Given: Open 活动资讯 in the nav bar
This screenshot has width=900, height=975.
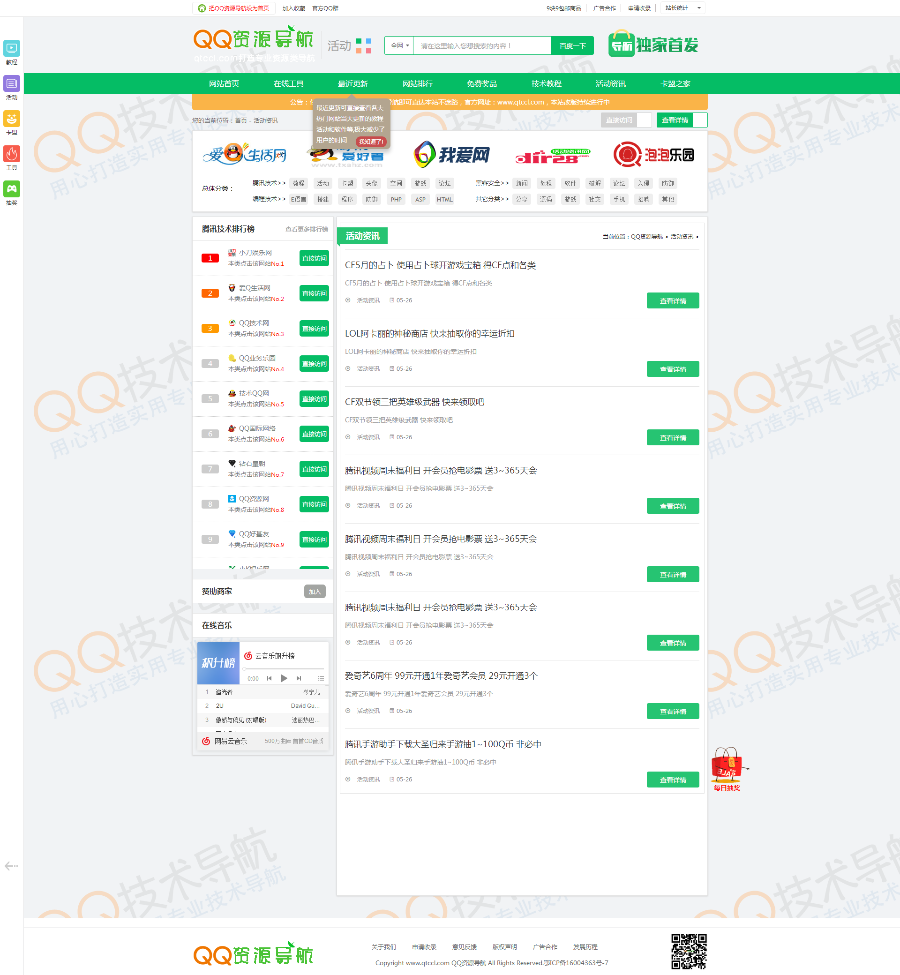Looking at the screenshot, I should pyautogui.click(x=611, y=83).
